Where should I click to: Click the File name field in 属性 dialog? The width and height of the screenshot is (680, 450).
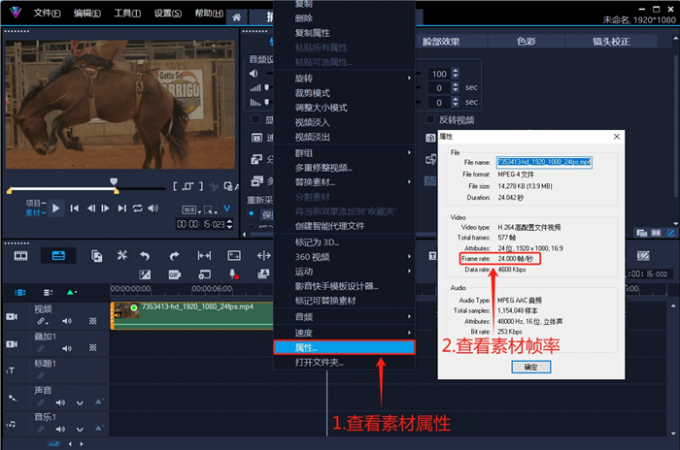point(544,162)
